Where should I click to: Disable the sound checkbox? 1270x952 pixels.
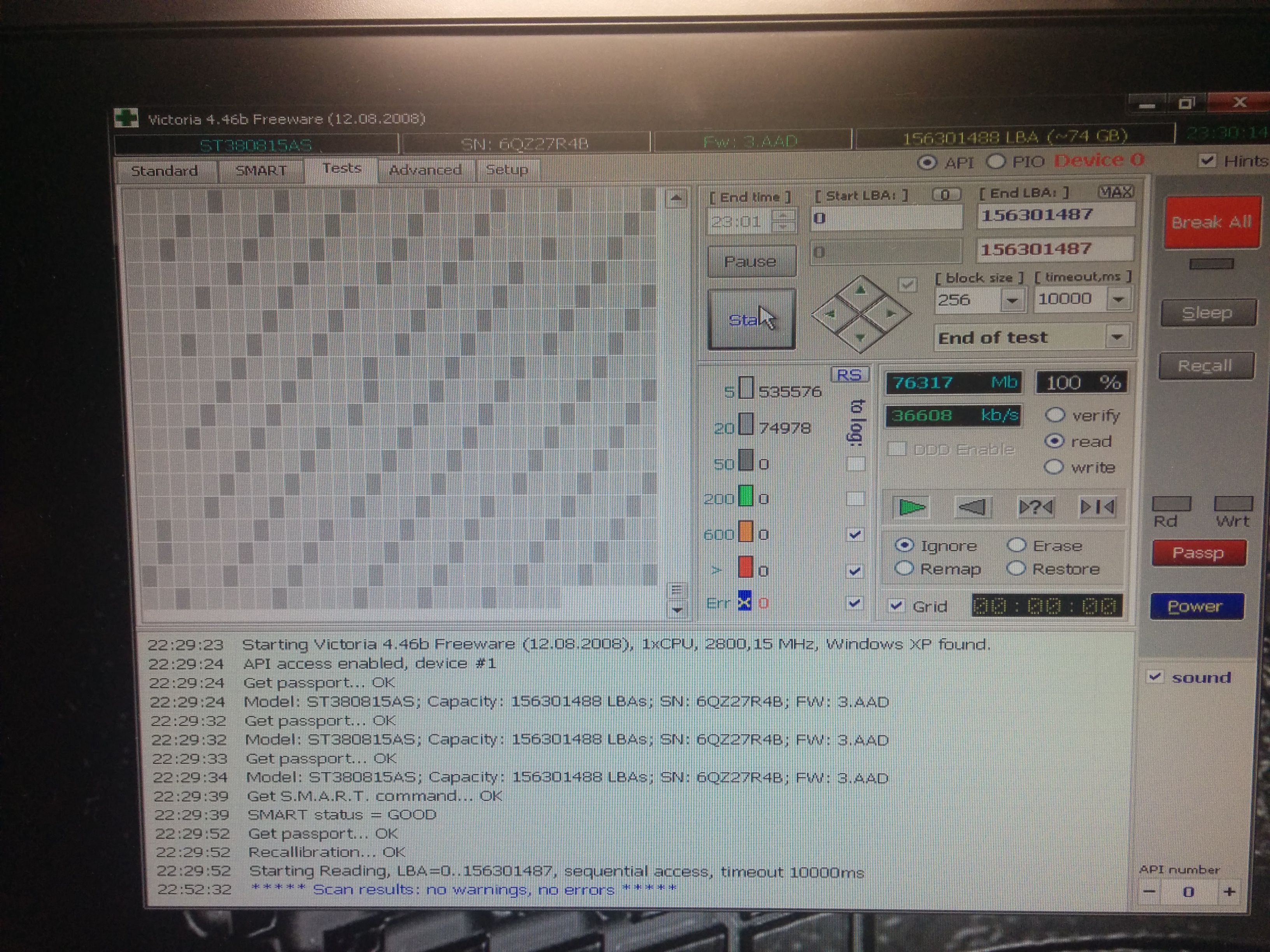[1154, 677]
